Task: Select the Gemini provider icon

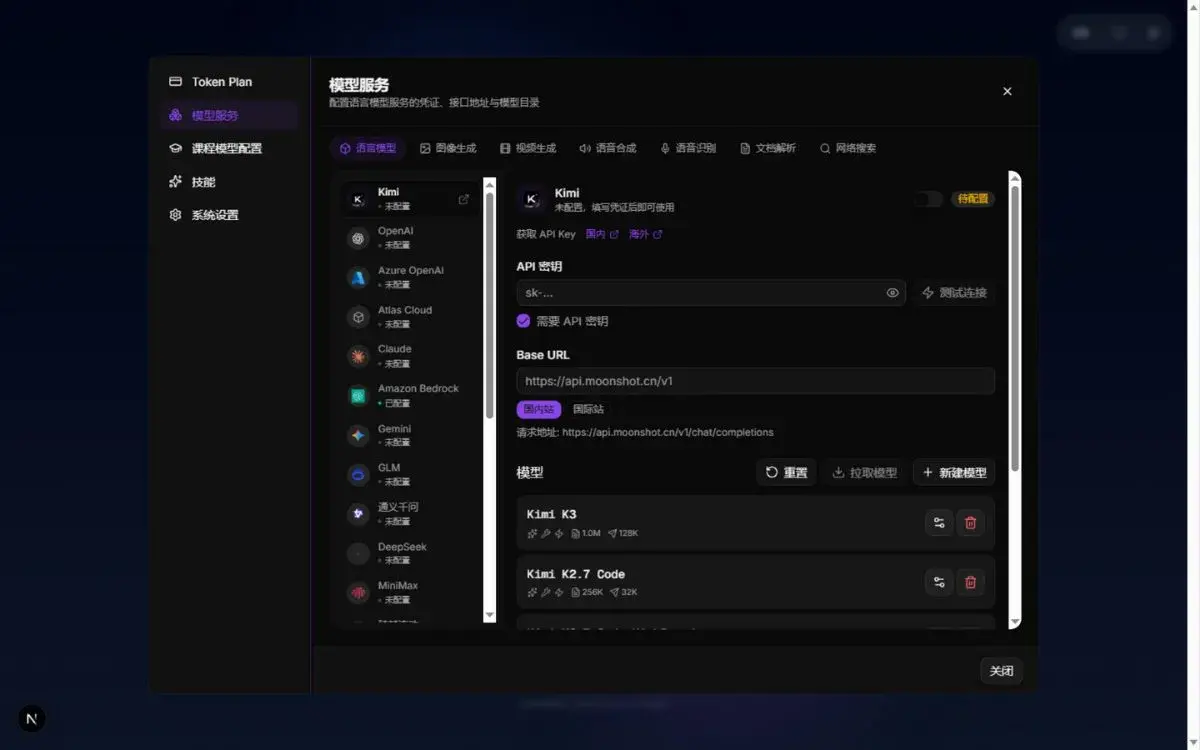Action: pyautogui.click(x=358, y=435)
